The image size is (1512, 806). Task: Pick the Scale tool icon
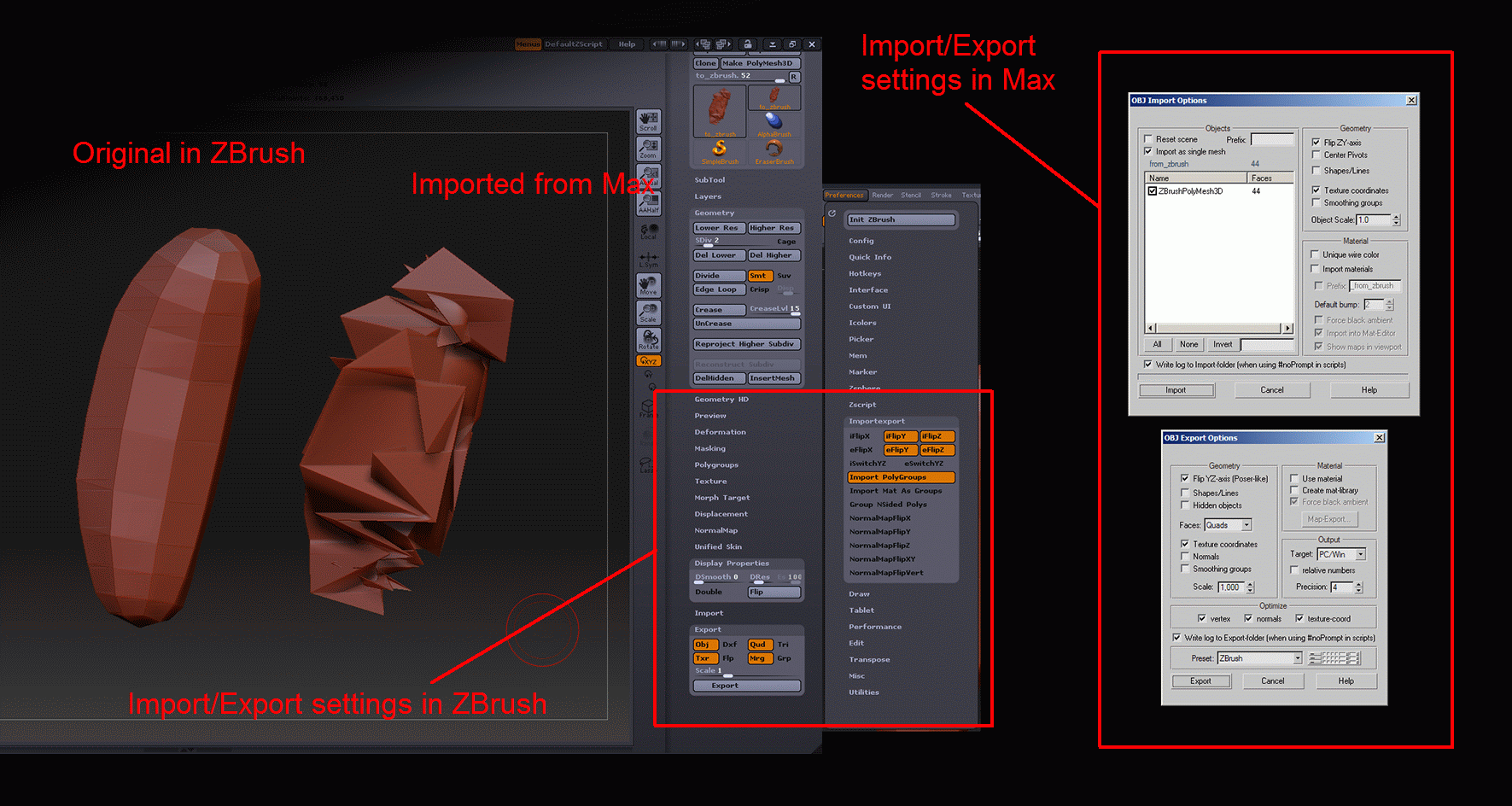click(648, 312)
